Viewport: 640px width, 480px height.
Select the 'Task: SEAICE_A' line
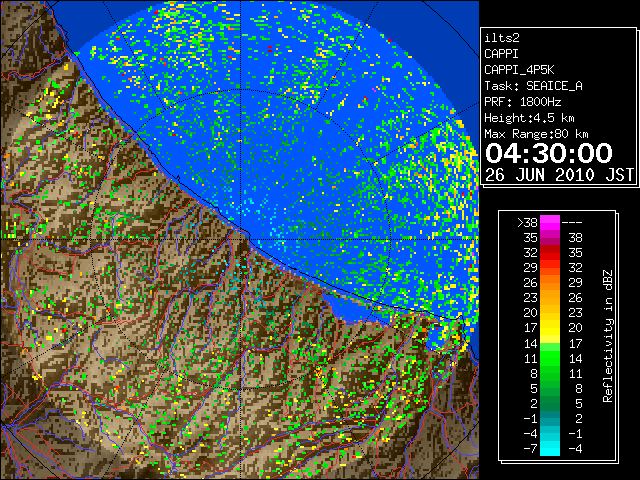click(533, 86)
